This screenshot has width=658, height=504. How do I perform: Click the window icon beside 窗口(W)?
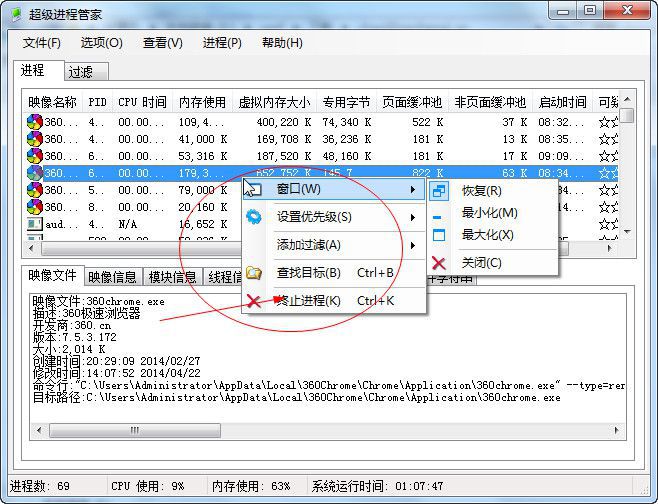tap(253, 189)
